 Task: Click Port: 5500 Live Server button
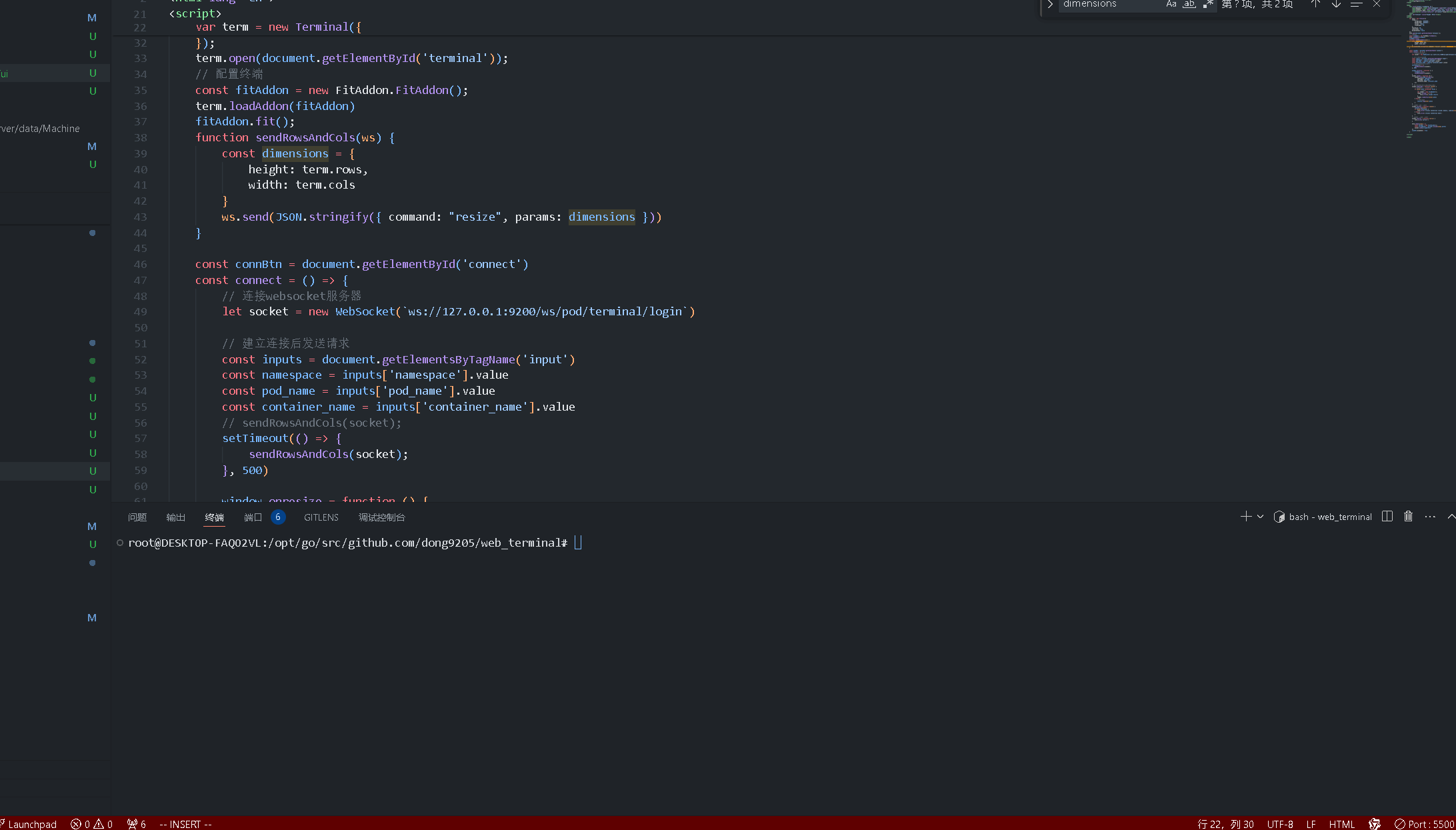pyautogui.click(x=1424, y=824)
